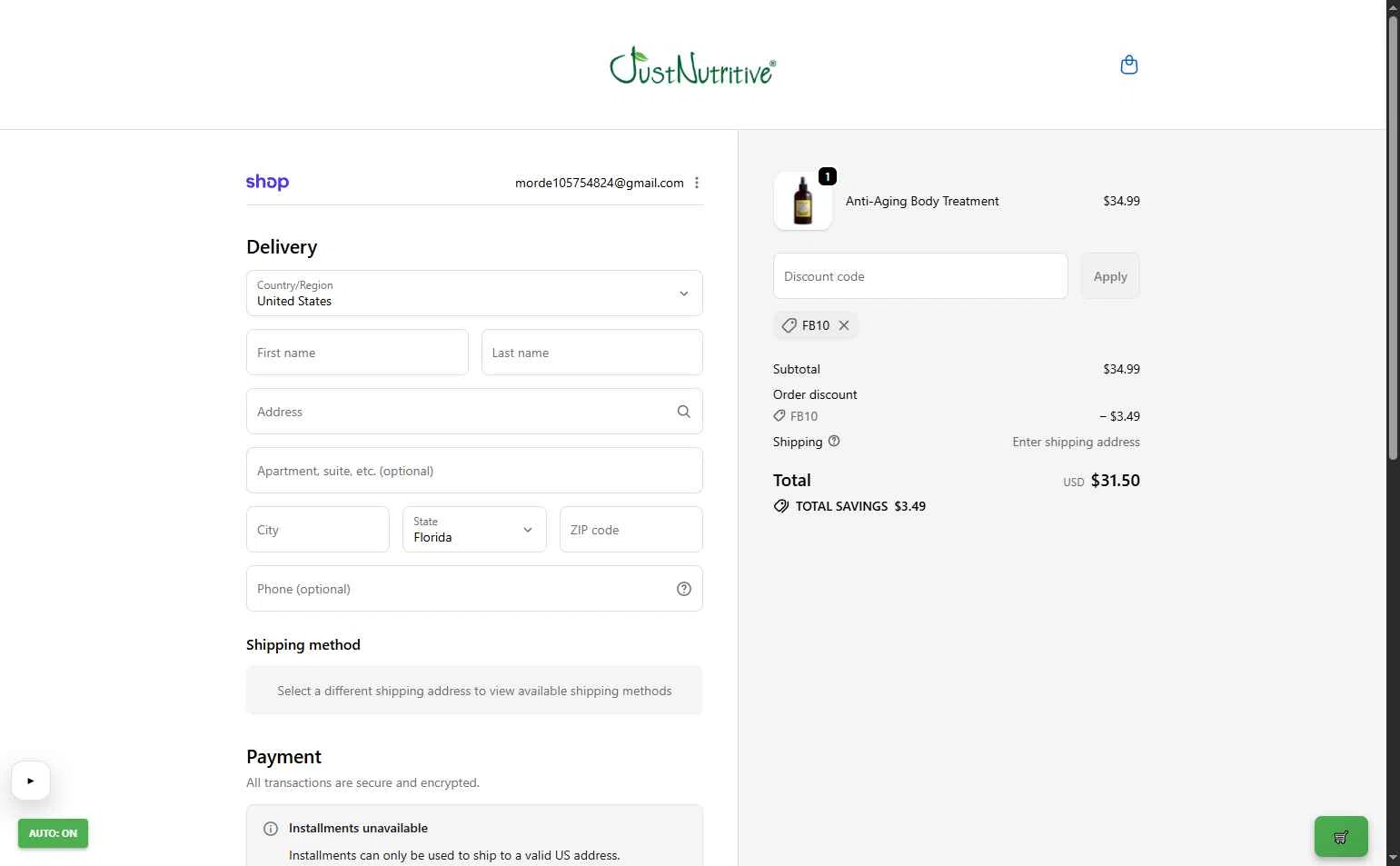Open the State dropdown showing Florida
The height and width of the screenshot is (866, 1400).
[x=474, y=530]
